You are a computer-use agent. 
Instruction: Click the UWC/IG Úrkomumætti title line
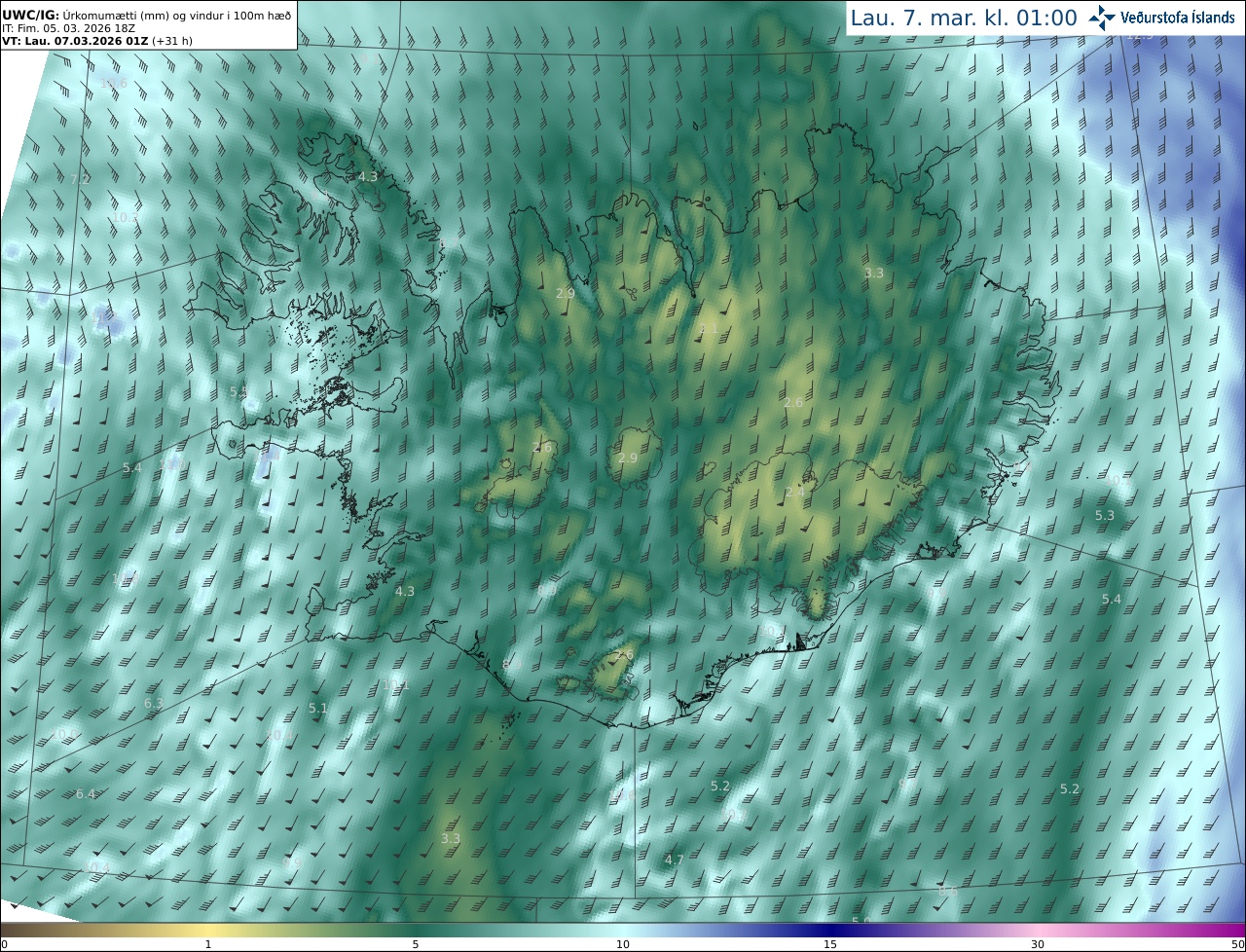147,15
